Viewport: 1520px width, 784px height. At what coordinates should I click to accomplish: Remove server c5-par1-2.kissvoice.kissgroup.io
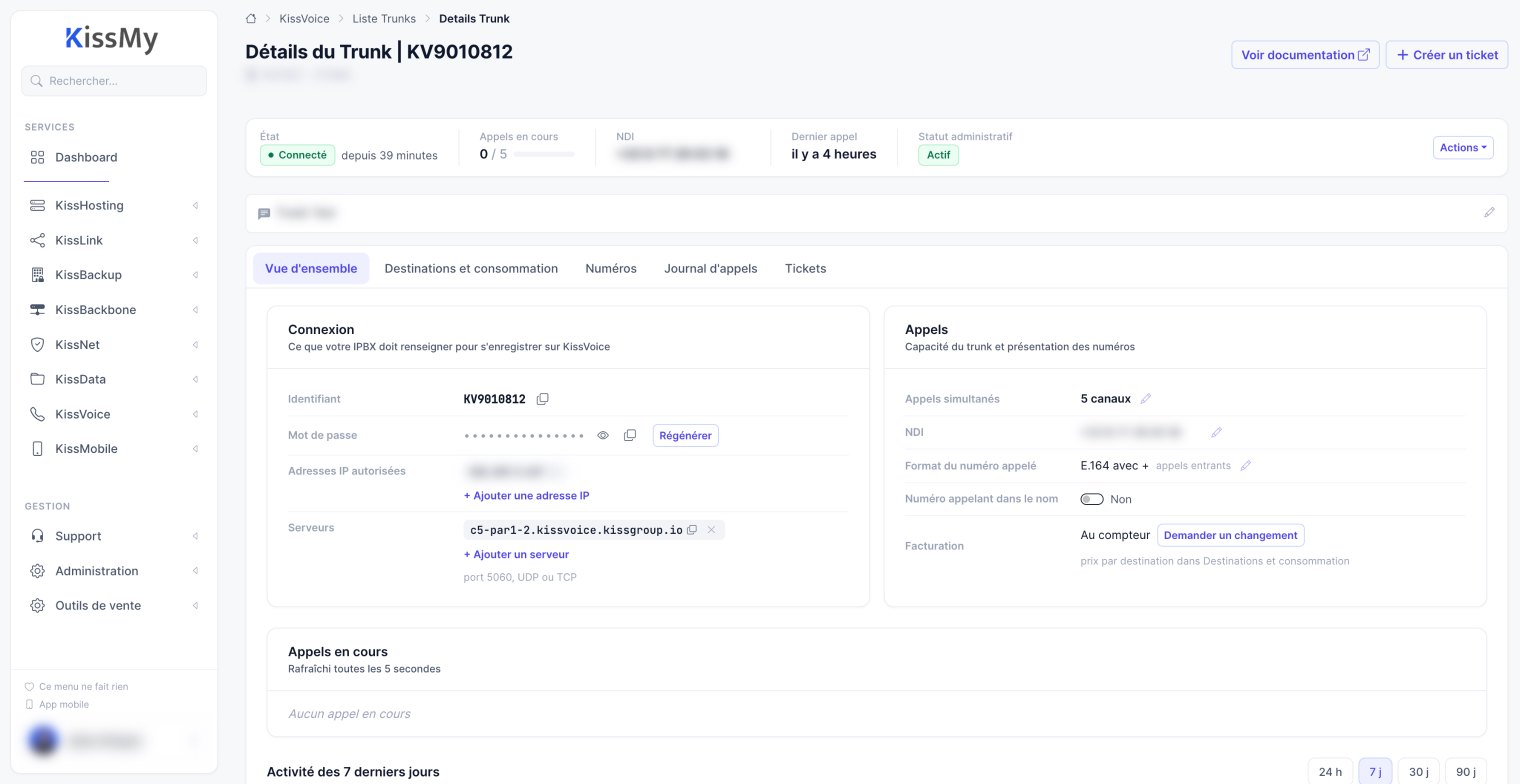tap(711, 530)
